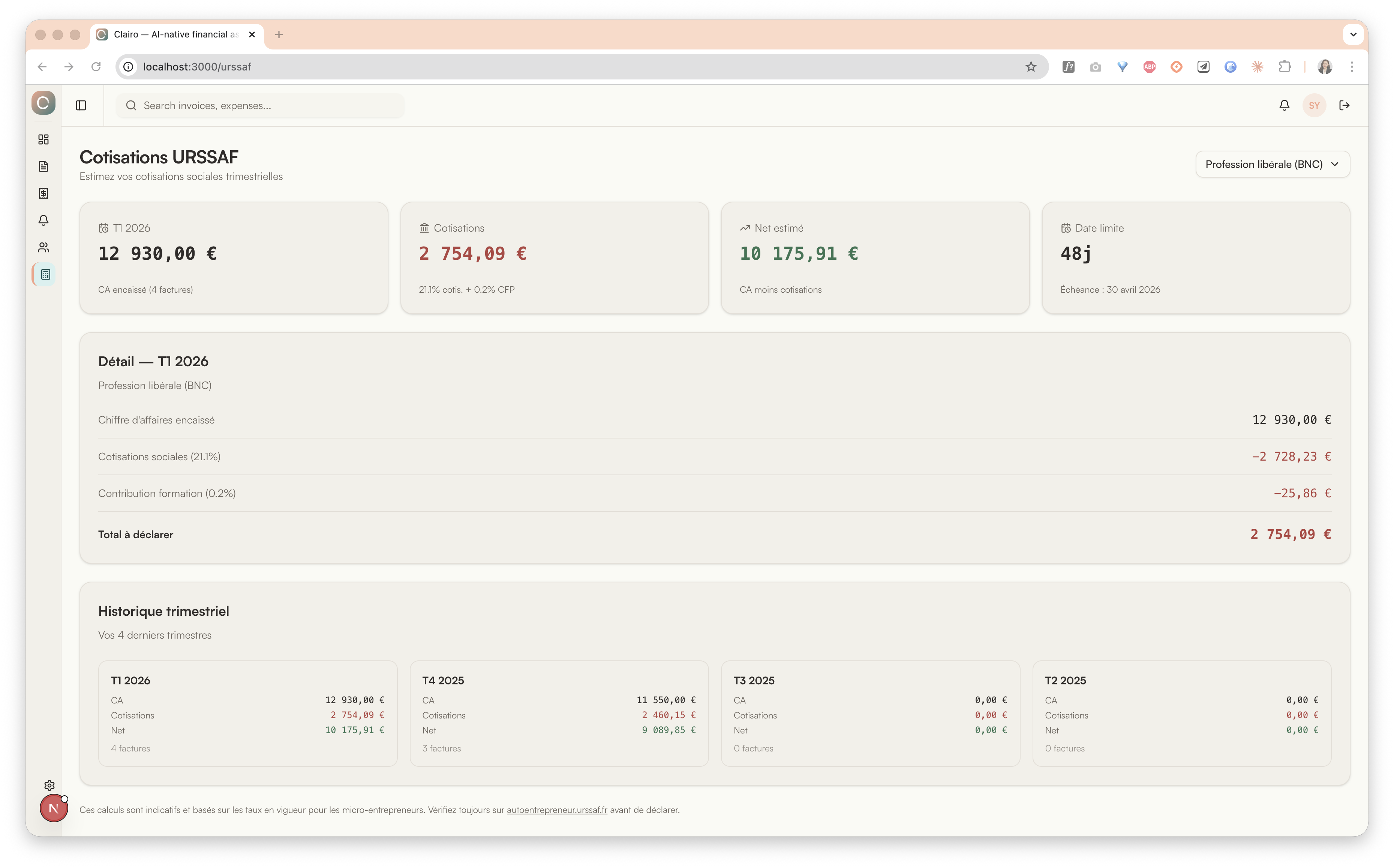Go forward with browser forward arrow

pyautogui.click(x=69, y=67)
